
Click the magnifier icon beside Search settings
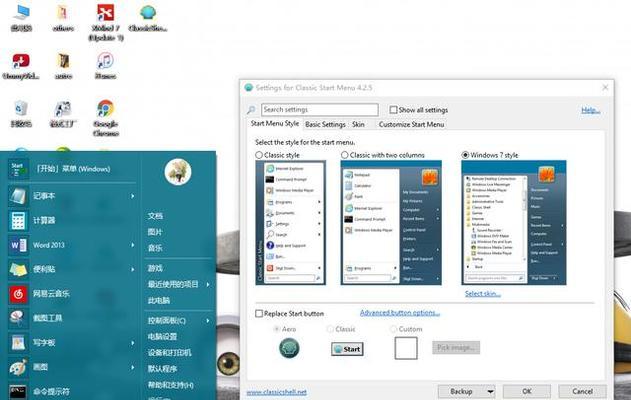click(x=252, y=110)
